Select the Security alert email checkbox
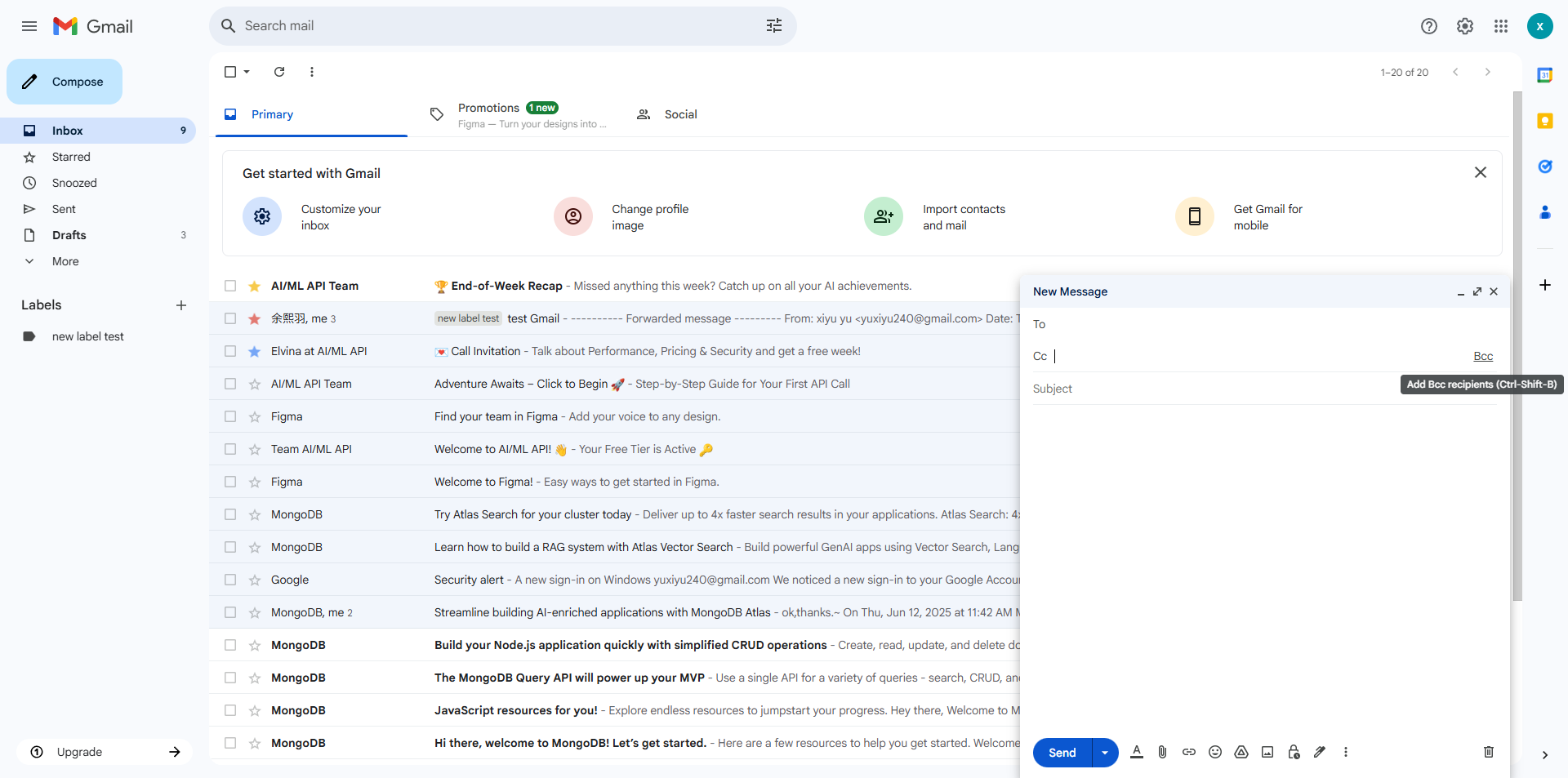Viewport: 1568px width, 778px height. (230, 580)
